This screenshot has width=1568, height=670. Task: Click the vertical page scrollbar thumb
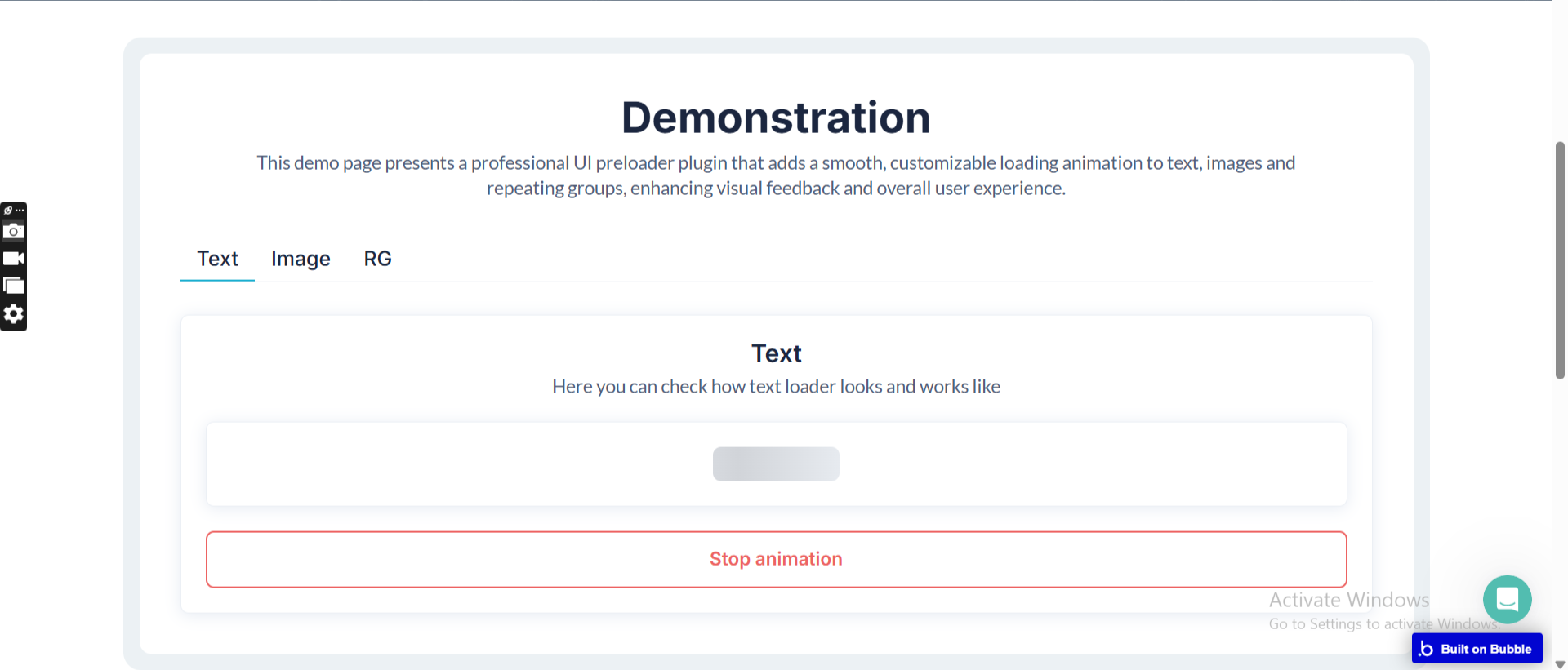1560,261
